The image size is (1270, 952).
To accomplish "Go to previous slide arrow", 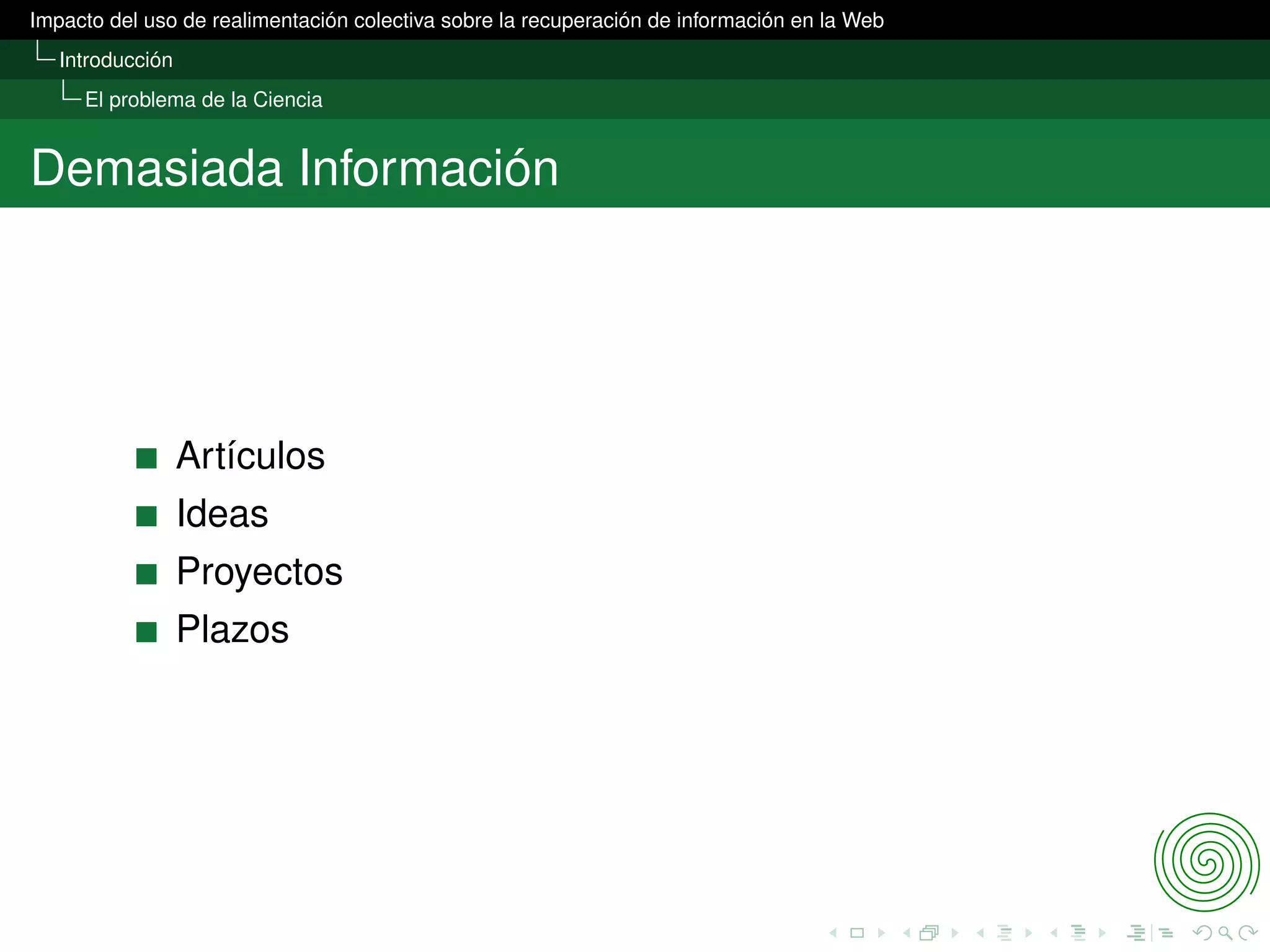I will coord(833,933).
